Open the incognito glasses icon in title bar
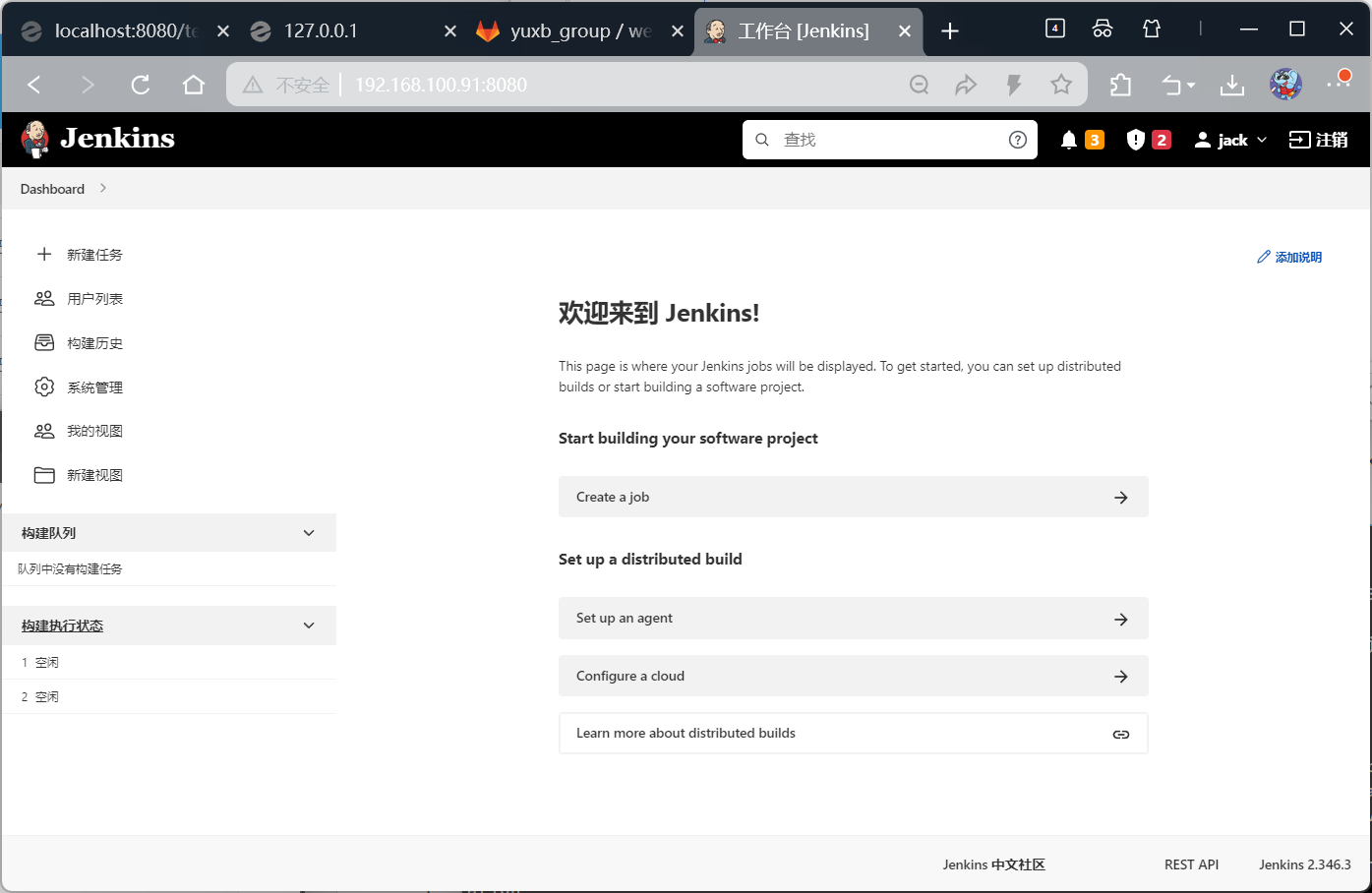Image resolution: width=1372 pixels, height=893 pixels. (1103, 29)
